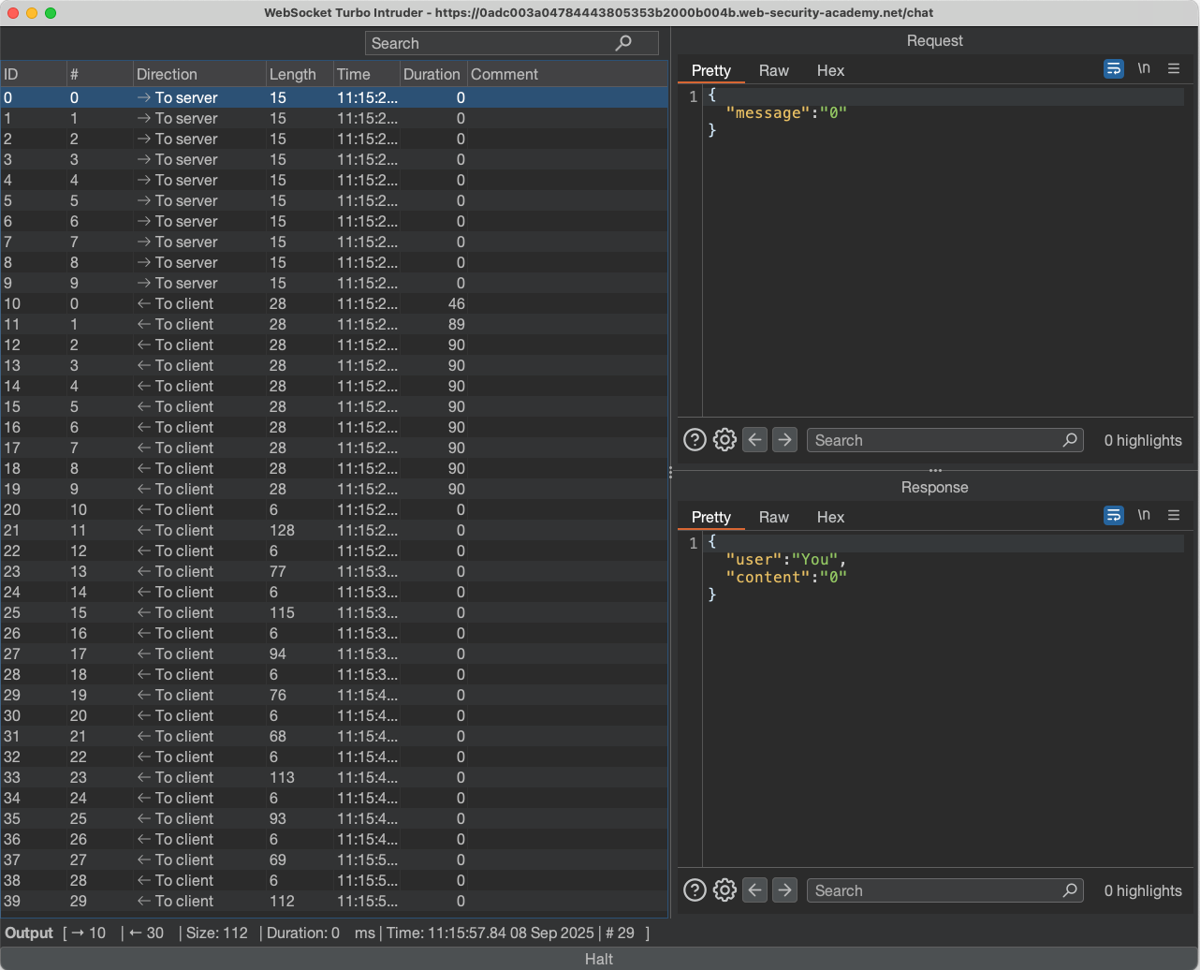Go to previous match in Request search
Screen dimensions: 1200x970
[755, 440]
